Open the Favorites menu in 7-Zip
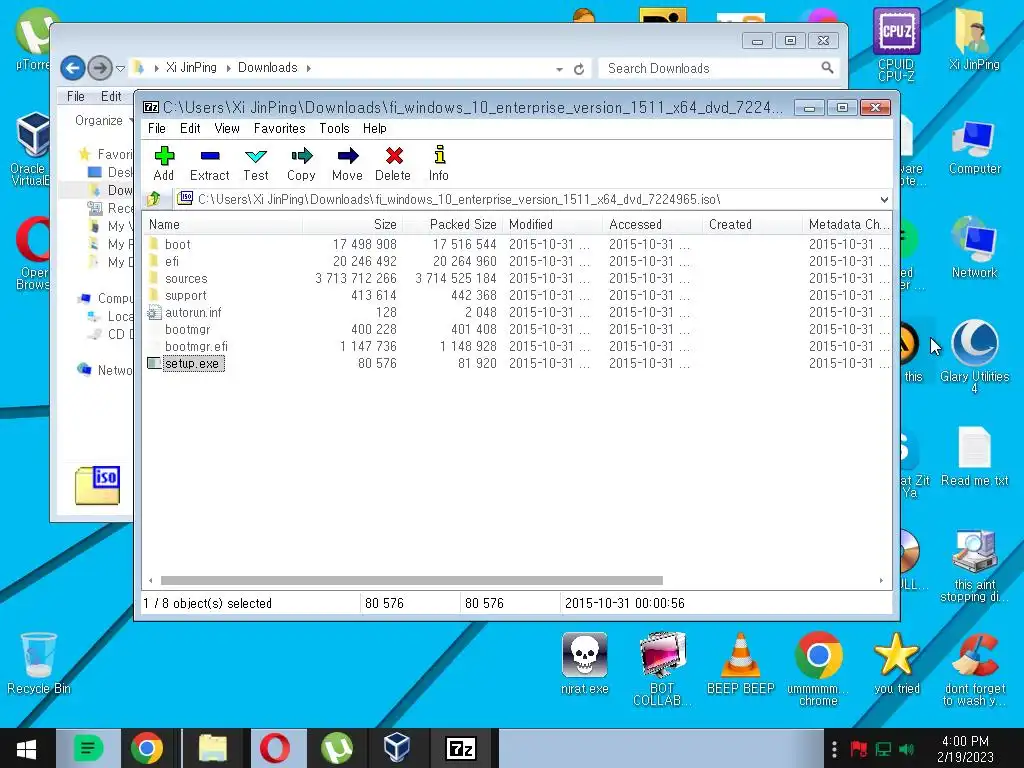The height and width of the screenshot is (768, 1024). point(280,129)
